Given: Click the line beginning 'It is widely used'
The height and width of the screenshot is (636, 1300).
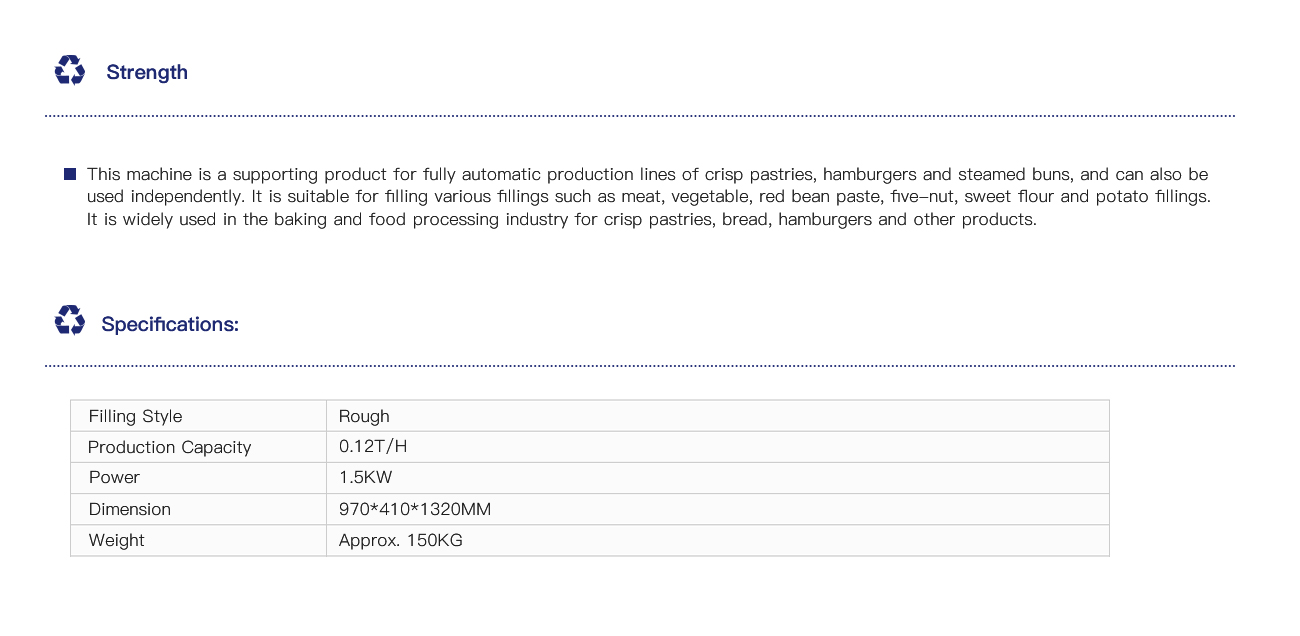Looking at the screenshot, I should (562, 219).
